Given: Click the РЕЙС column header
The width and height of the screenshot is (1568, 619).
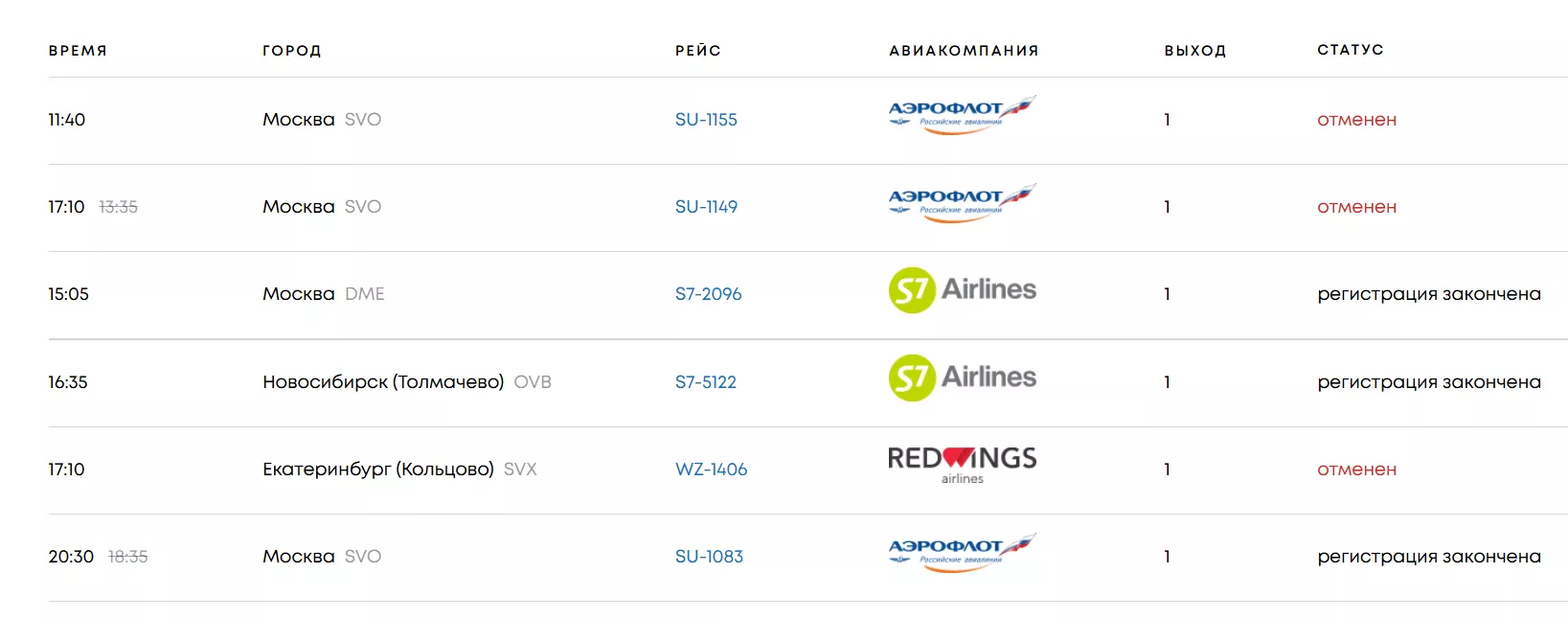Looking at the screenshot, I should point(698,51).
